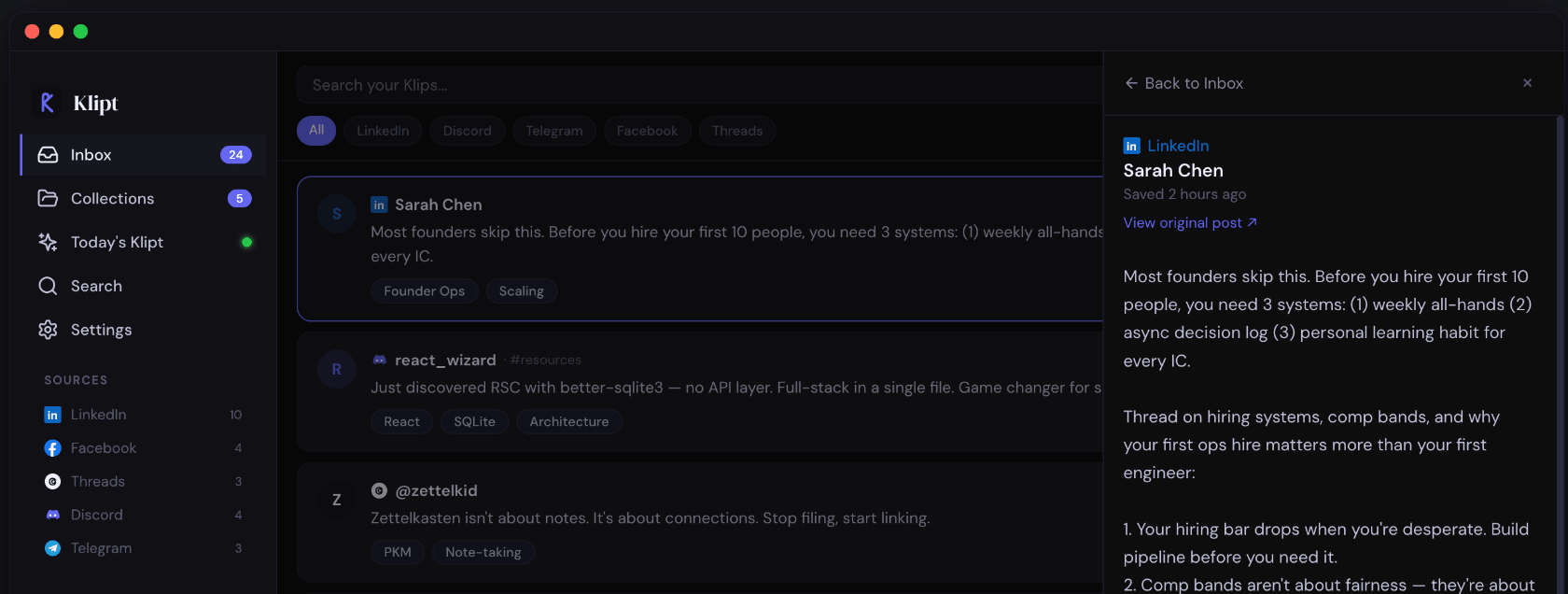The image size is (1568, 594).
Task: Filter Klips by Threads chip
Action: click(737, 131)
